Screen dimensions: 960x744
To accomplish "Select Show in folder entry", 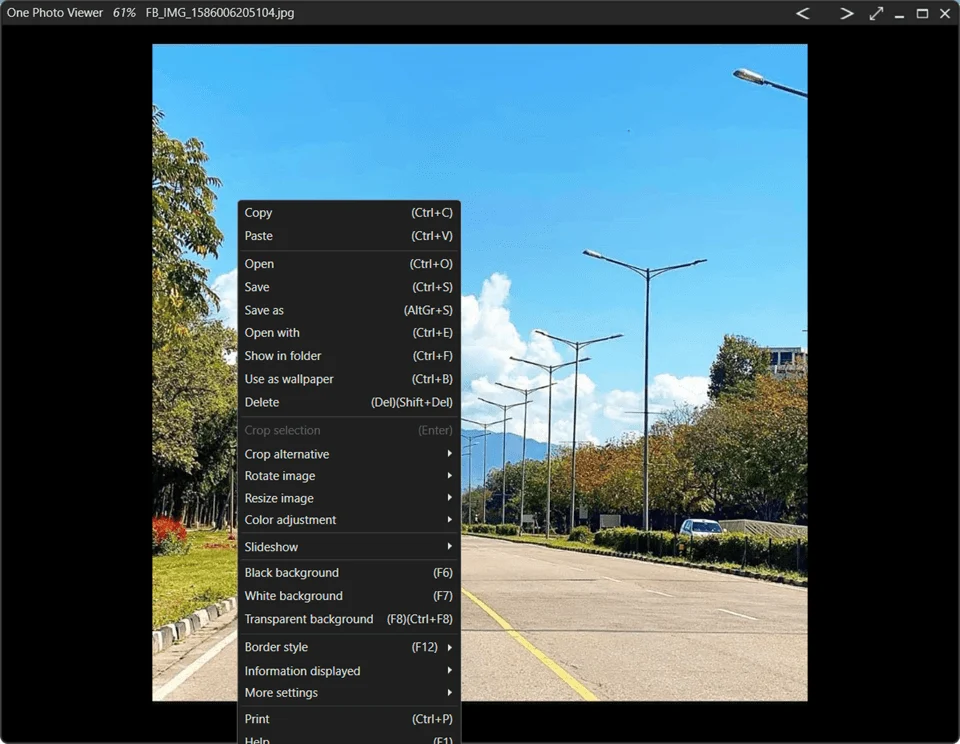I will [349, 356].
